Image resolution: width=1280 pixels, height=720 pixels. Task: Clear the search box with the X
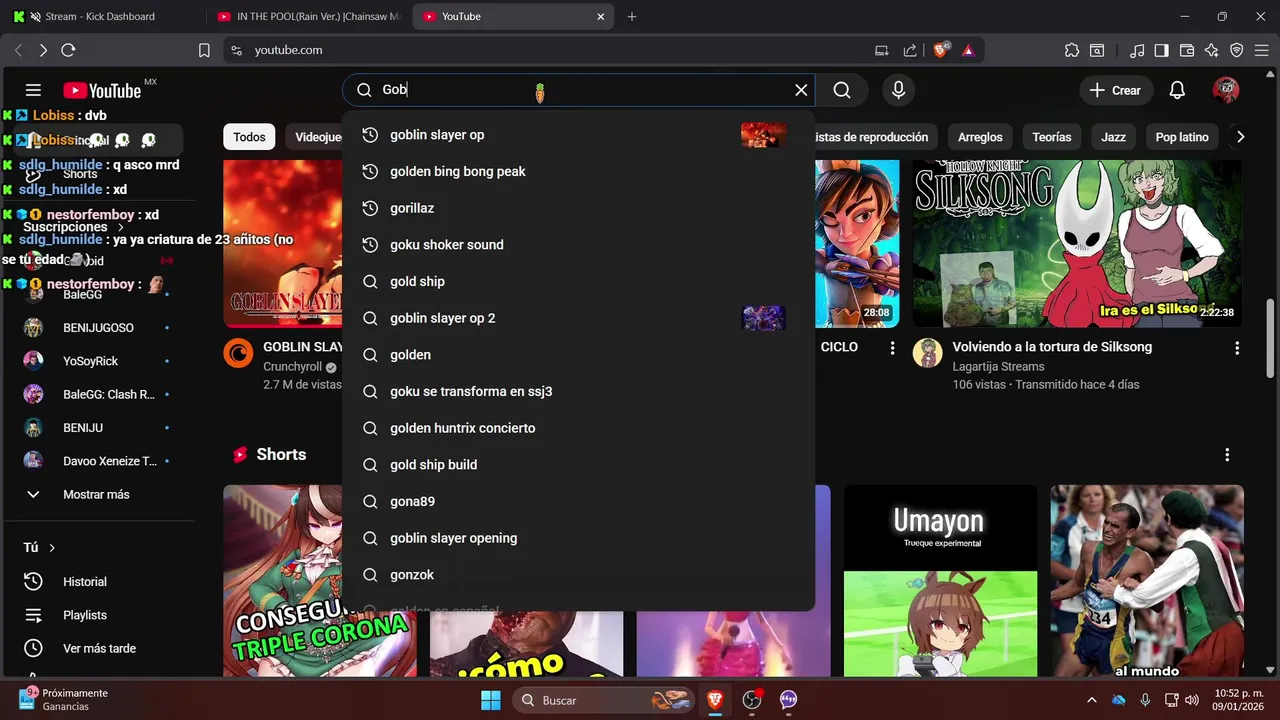tap(801, 90)
